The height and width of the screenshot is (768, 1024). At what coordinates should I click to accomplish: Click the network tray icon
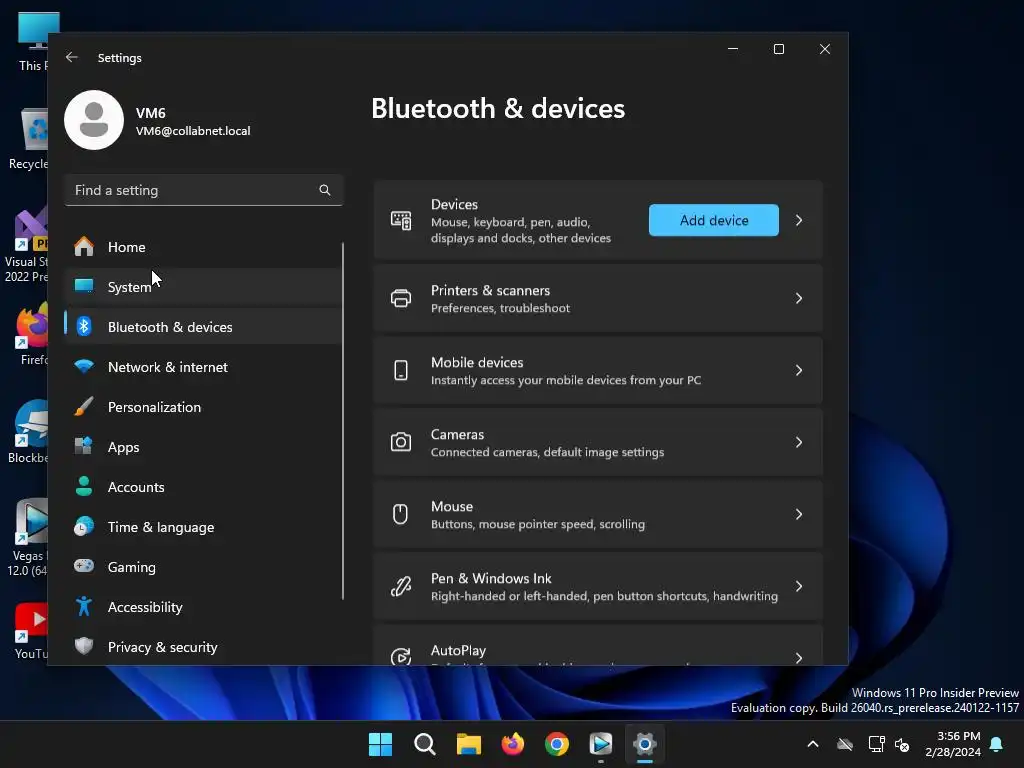tap(876, 744)
